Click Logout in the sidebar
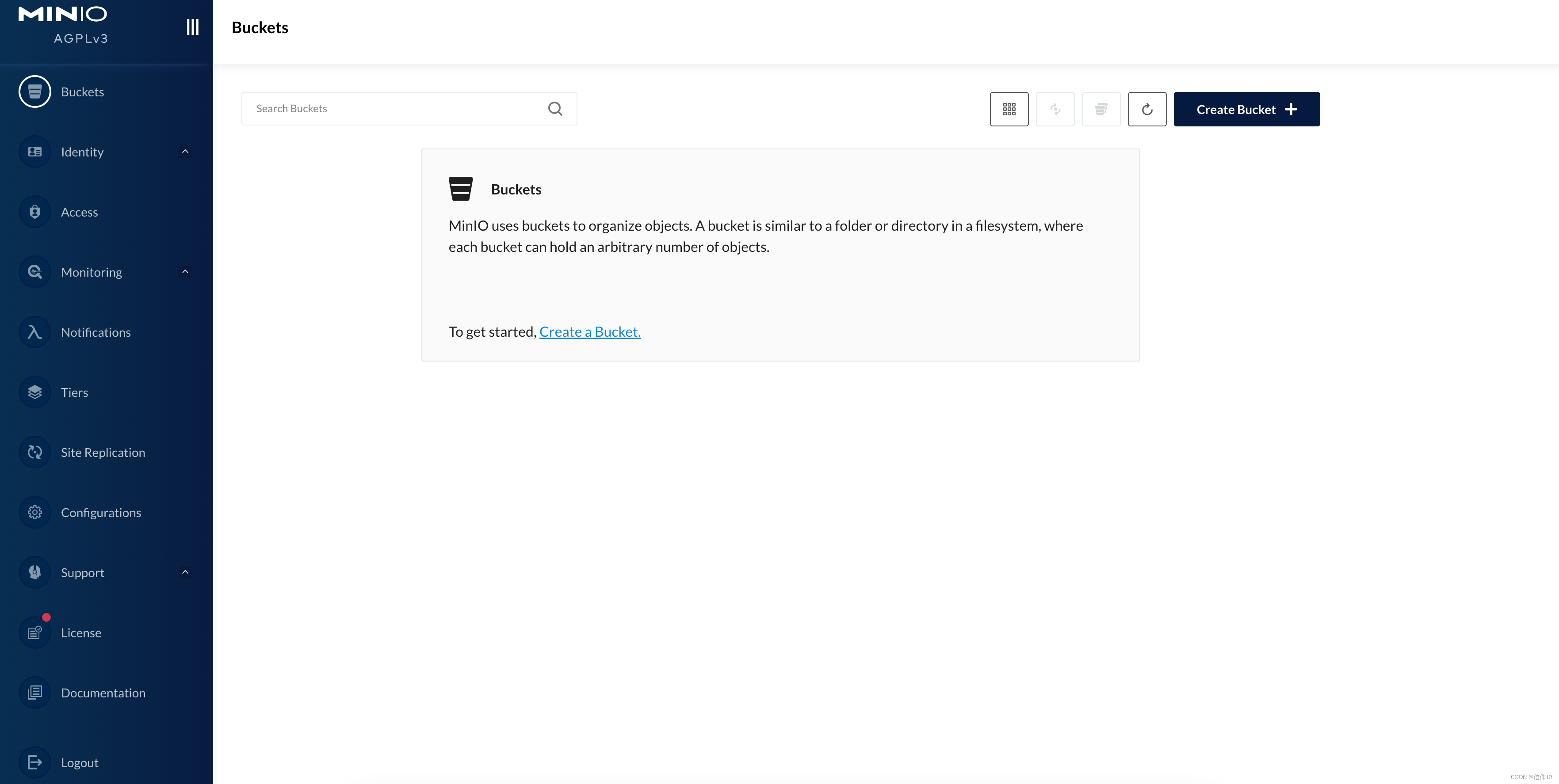Viewport: 1559px width, 784px height. (x=79, y=762)
